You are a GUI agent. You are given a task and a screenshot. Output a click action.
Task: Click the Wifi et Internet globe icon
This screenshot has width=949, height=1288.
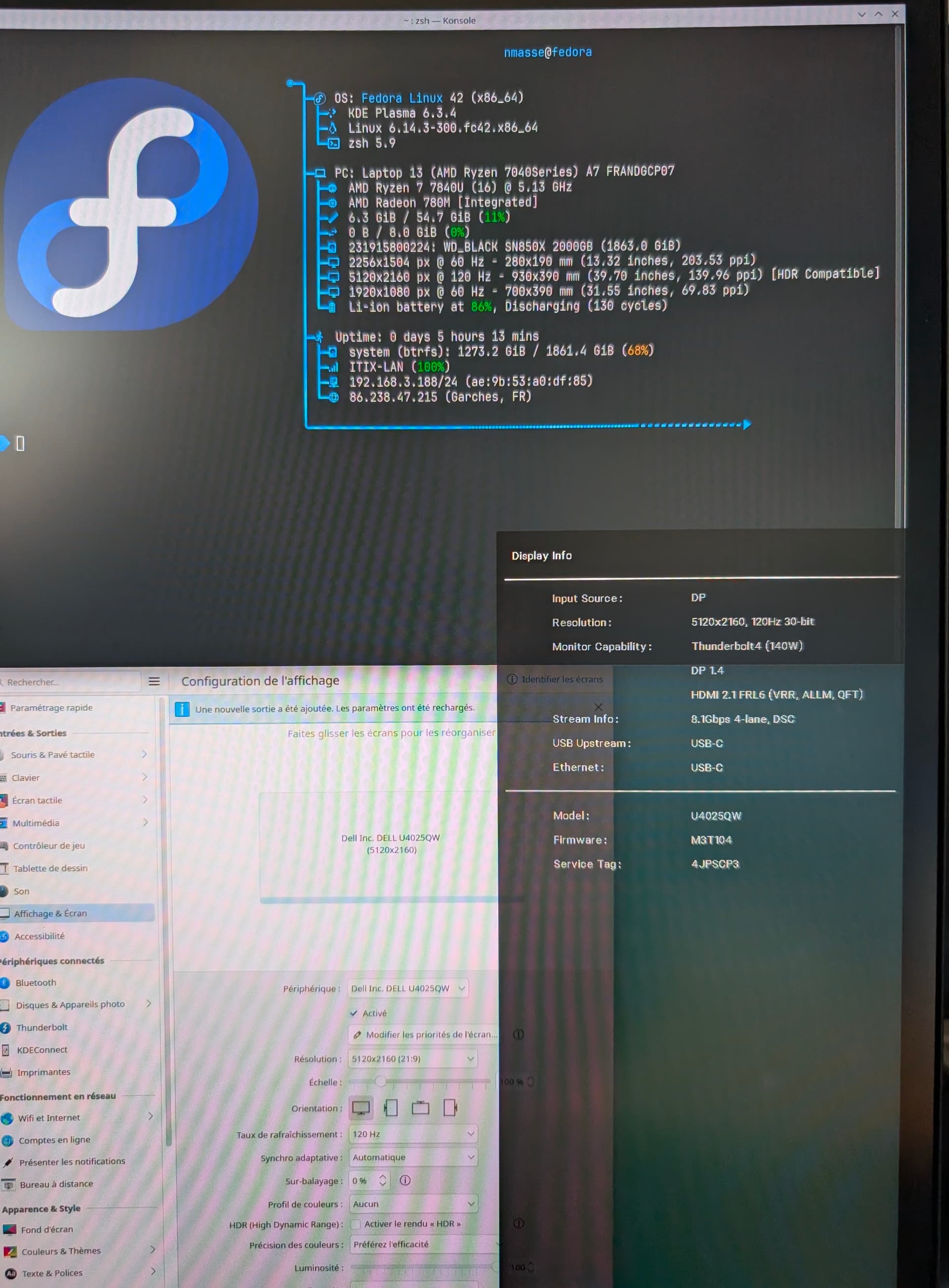[7, 1118]
